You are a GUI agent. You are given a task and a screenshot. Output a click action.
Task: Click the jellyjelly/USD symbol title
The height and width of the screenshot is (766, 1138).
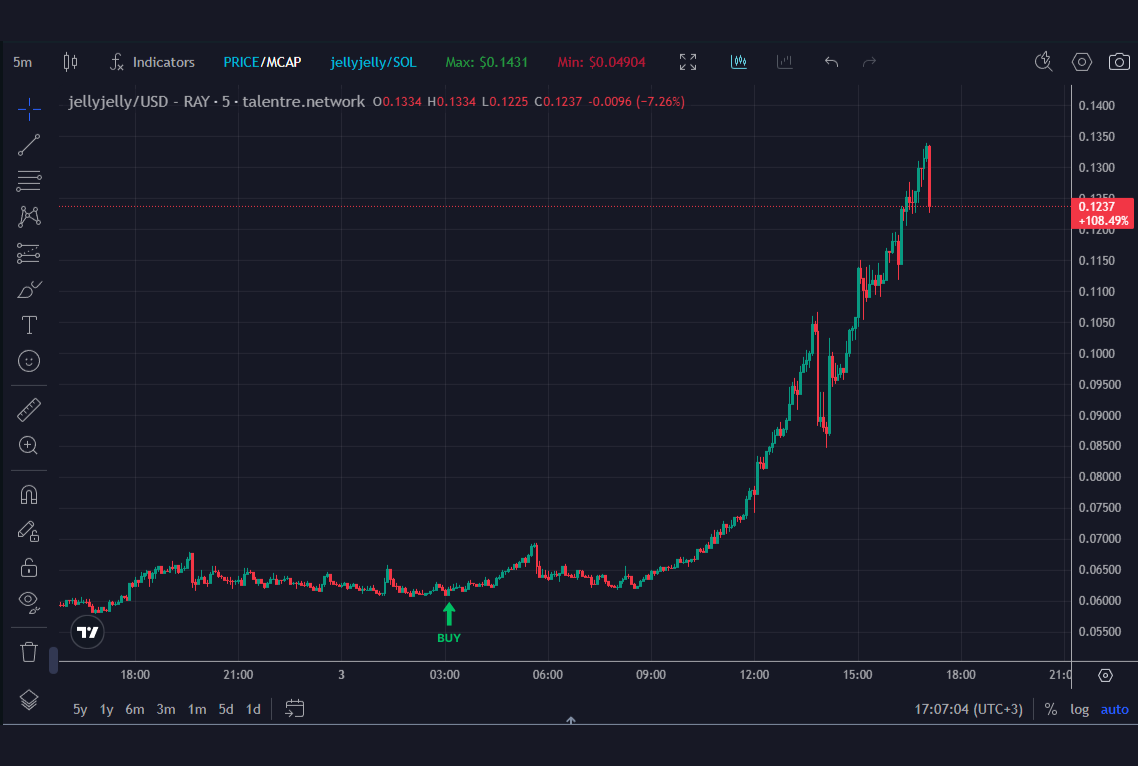(216, 102)
